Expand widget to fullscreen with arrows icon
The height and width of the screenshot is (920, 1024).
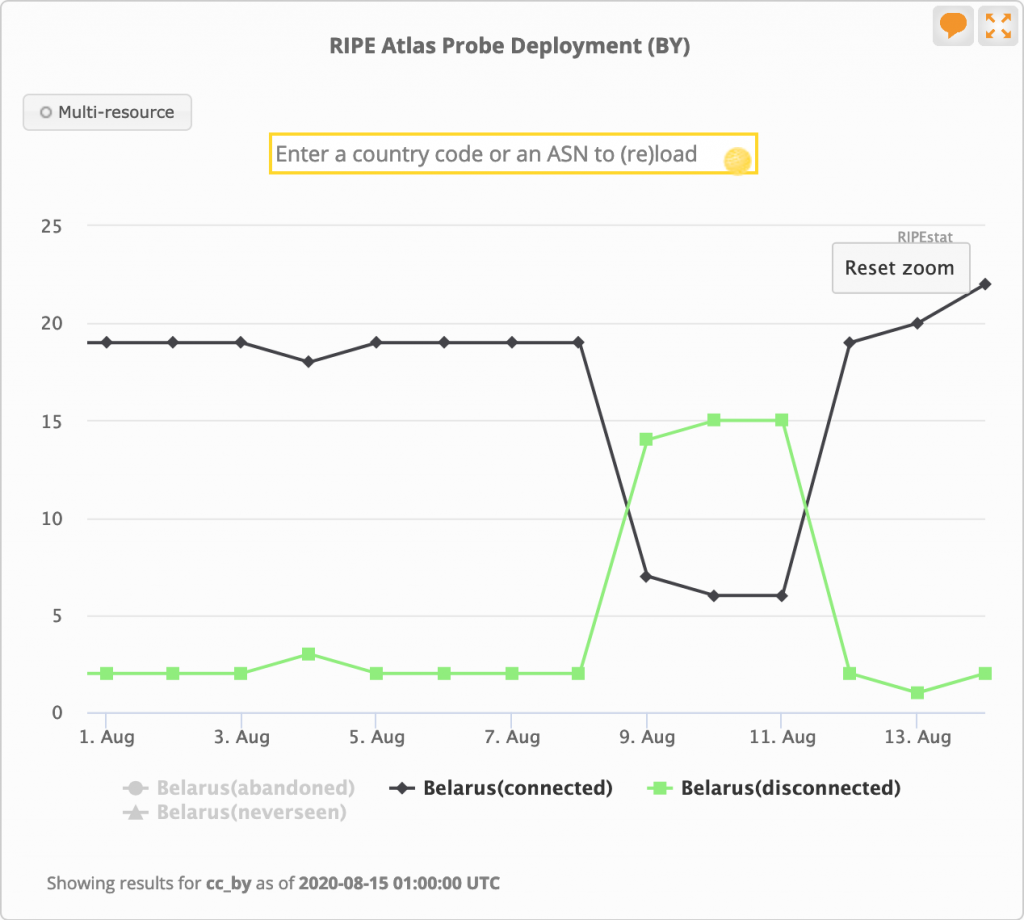[999, 26]
